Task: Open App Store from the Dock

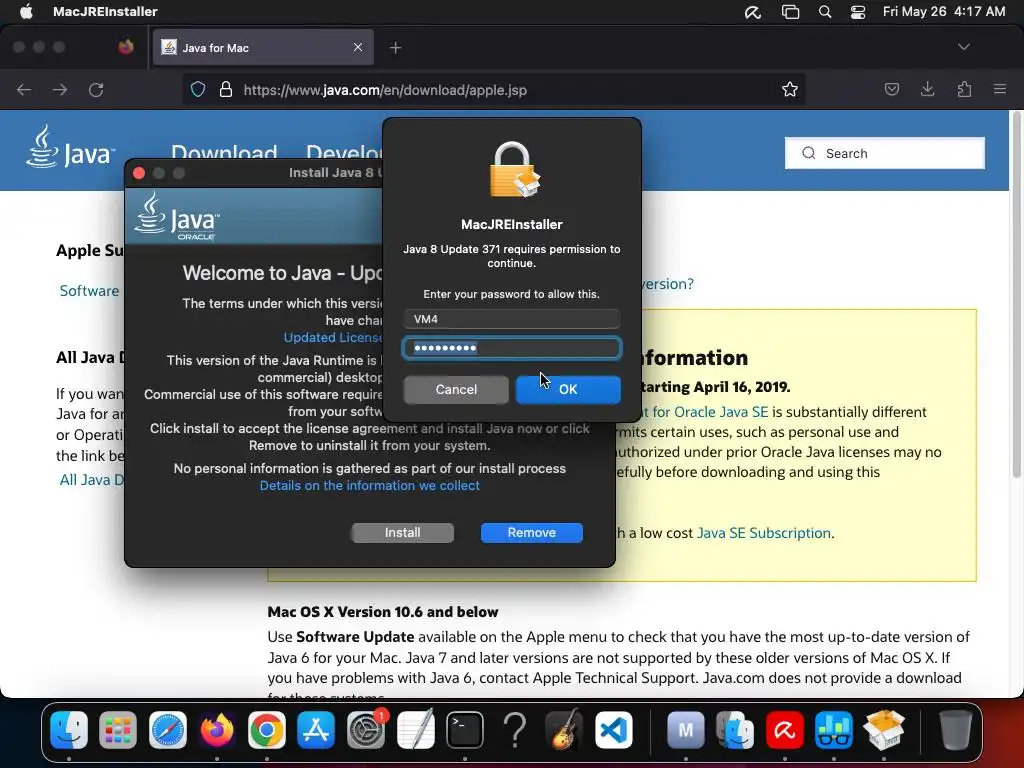Action: (x=316, y=729)
